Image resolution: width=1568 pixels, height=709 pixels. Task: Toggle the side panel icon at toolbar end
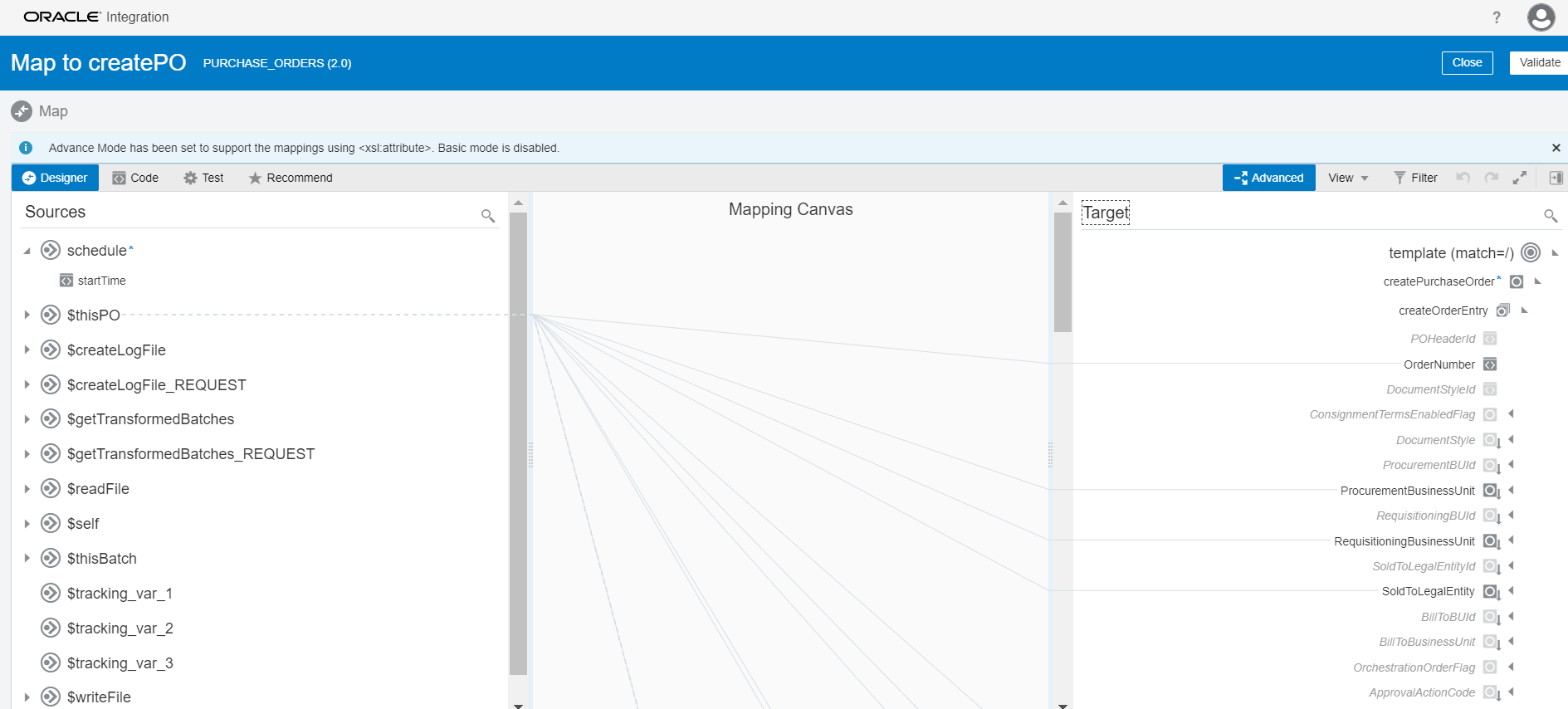[x=1556, y=178]
